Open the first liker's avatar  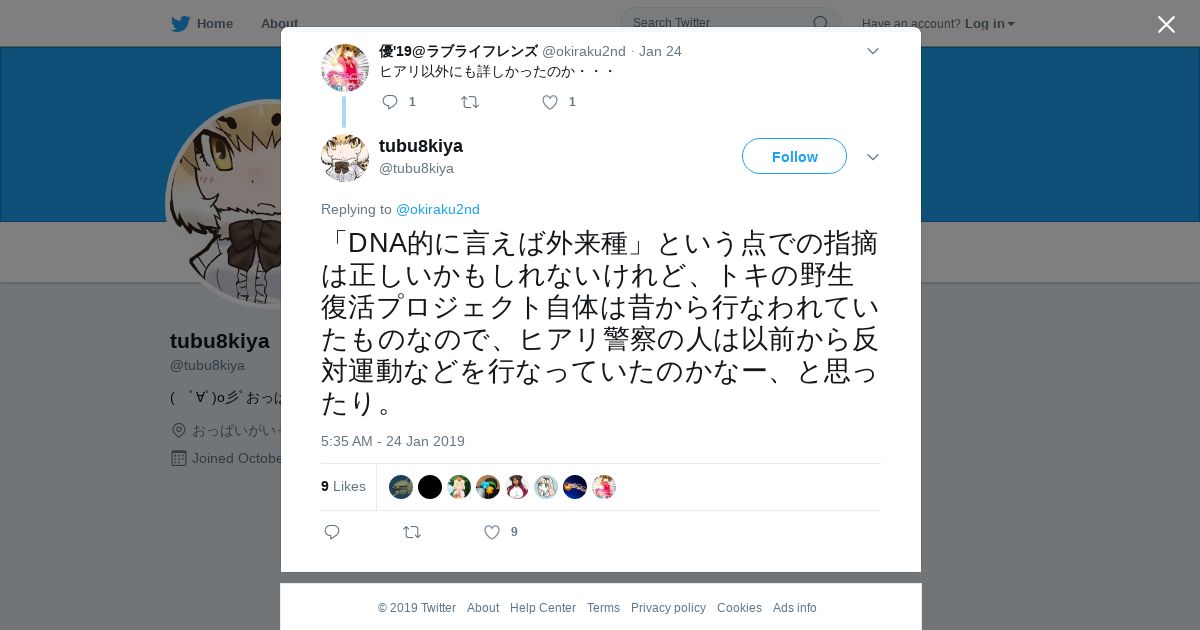[x=401, y=487]
